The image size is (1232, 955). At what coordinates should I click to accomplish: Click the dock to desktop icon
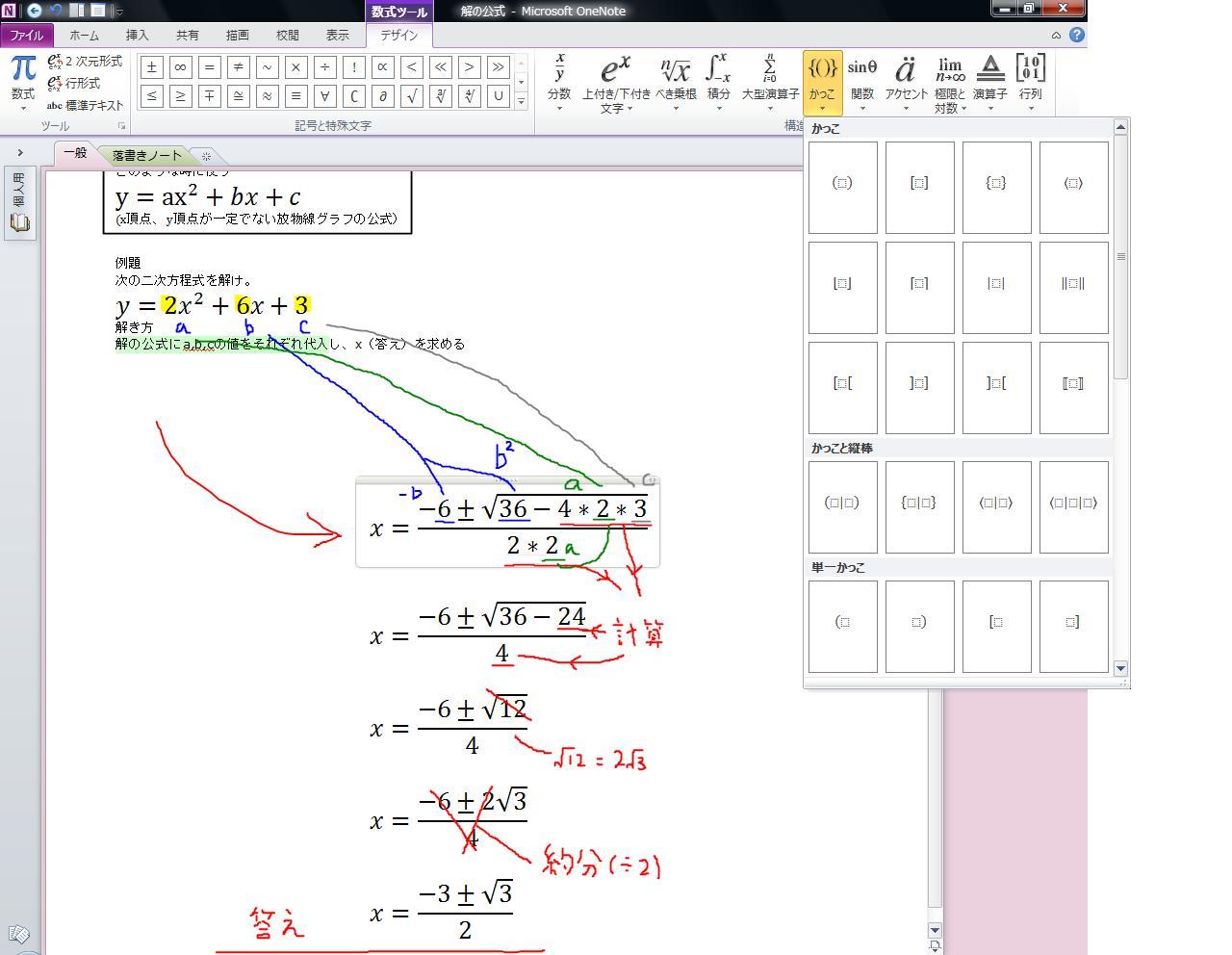pos(77,11)
